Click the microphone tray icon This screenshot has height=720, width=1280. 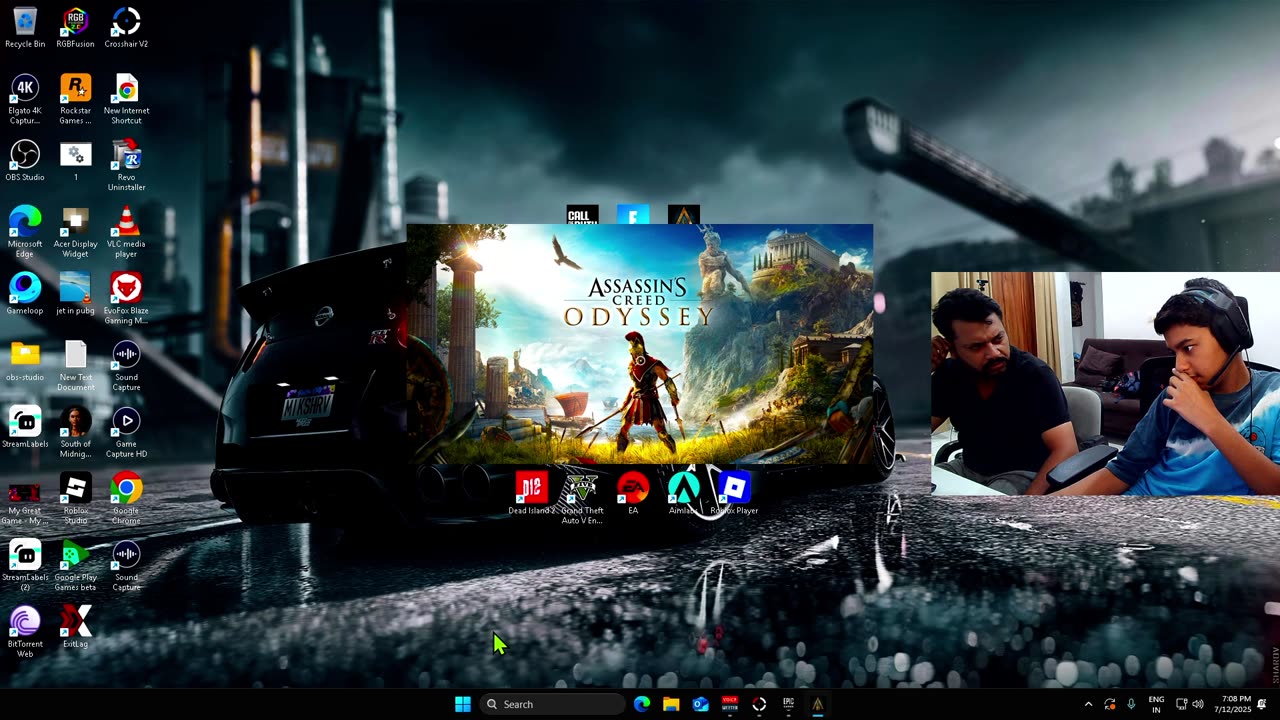tap(1131, 704)
